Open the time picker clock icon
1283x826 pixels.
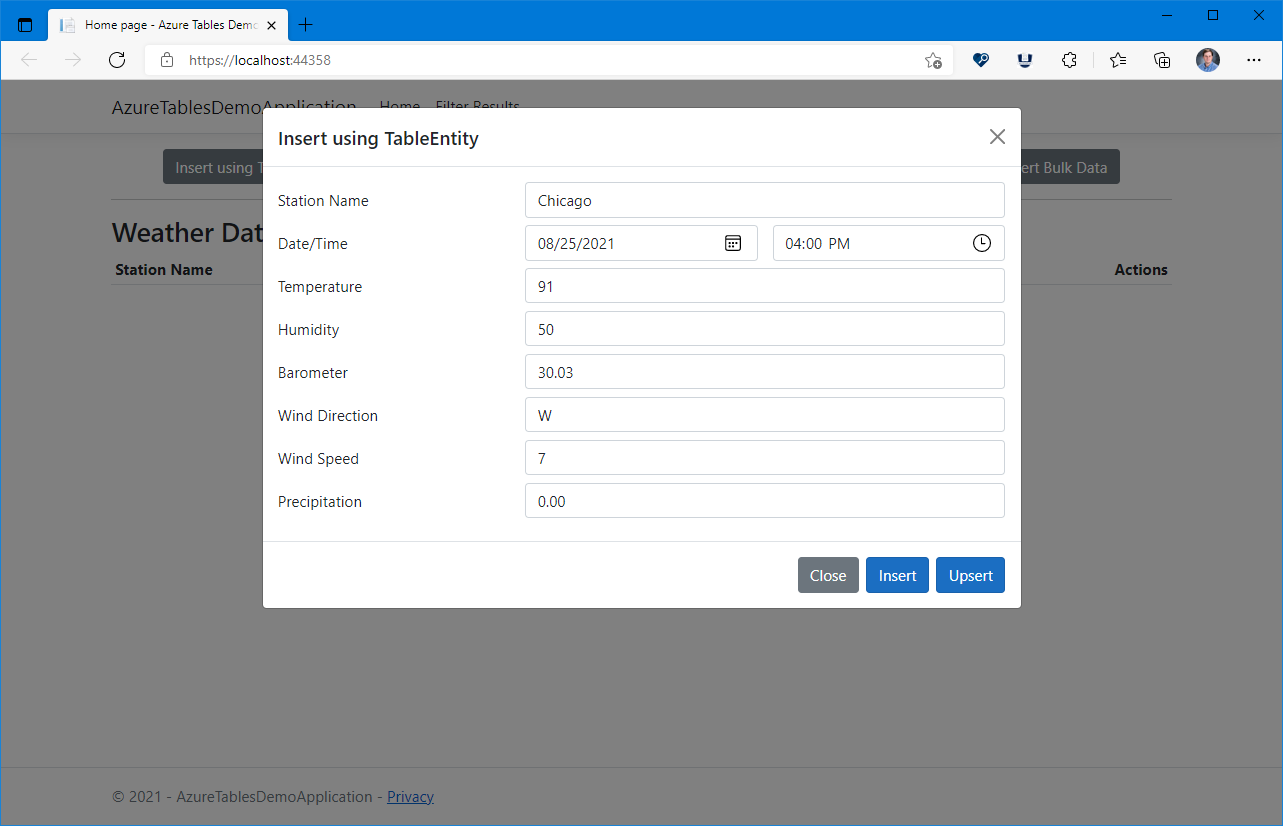tap(982, 243)
